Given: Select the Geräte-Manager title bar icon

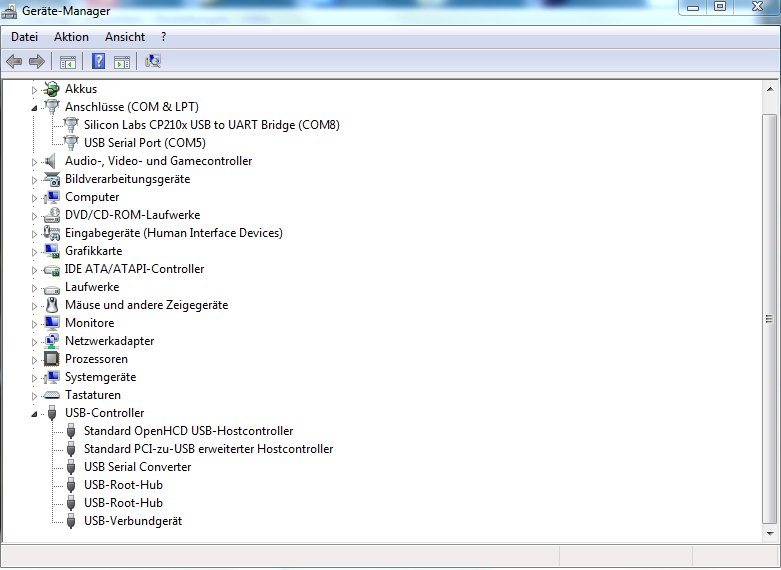Looking at the screenshot, I should coord(9,10).
